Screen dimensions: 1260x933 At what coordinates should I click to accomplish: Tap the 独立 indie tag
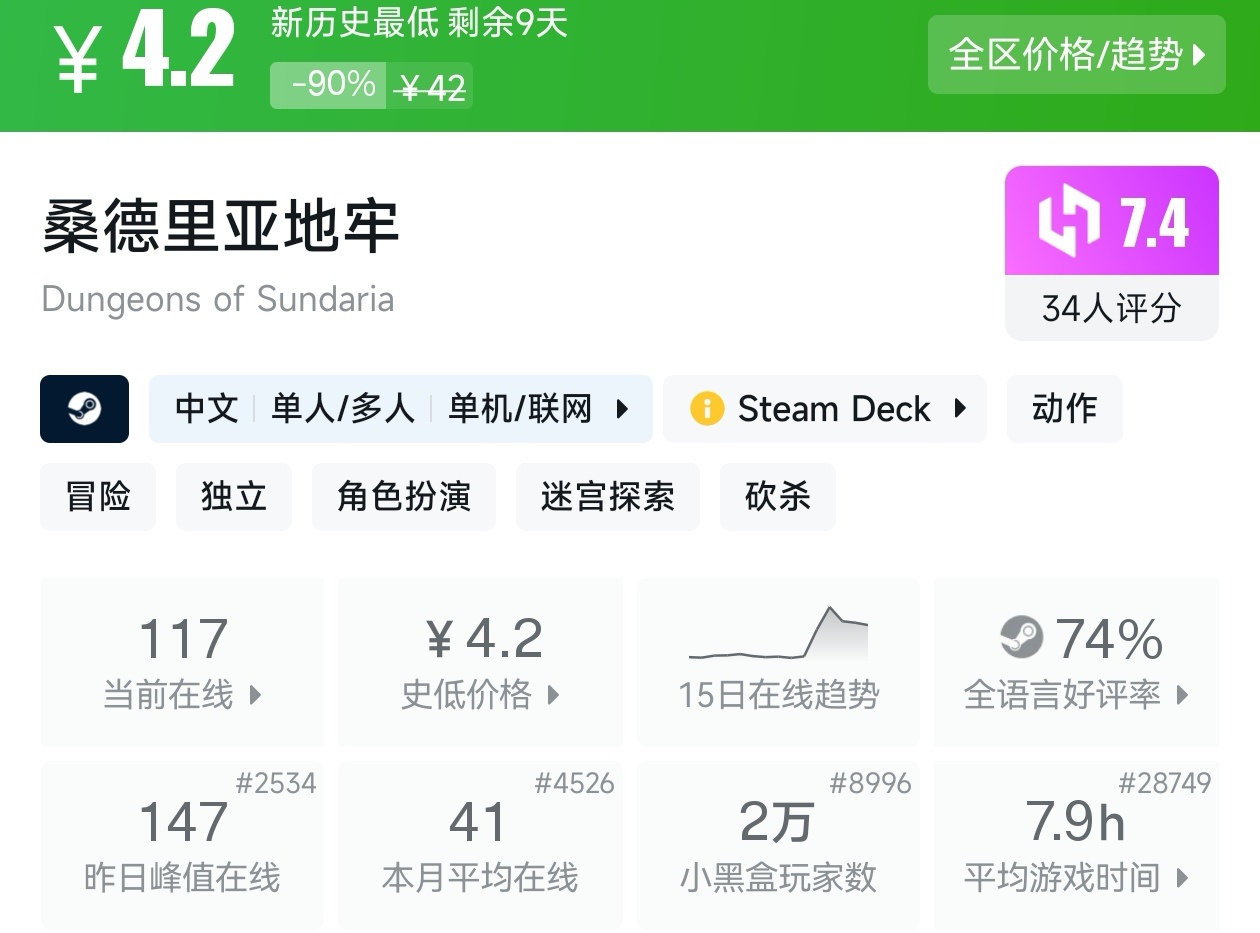233,496
